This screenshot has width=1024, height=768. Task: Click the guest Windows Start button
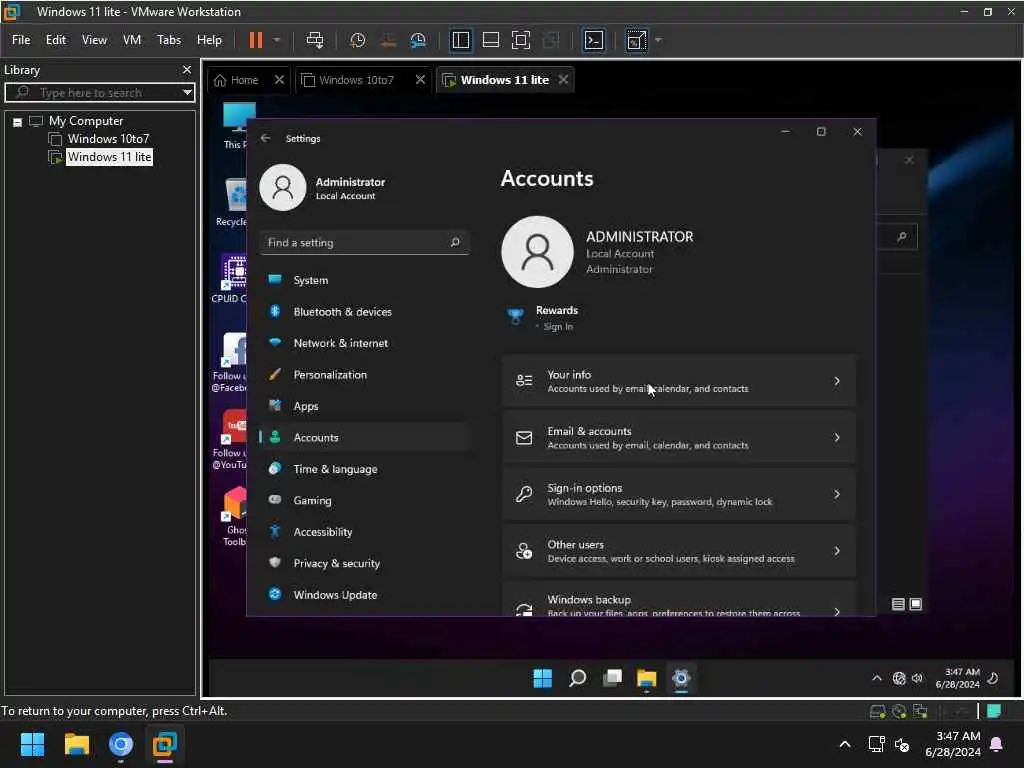543,679
